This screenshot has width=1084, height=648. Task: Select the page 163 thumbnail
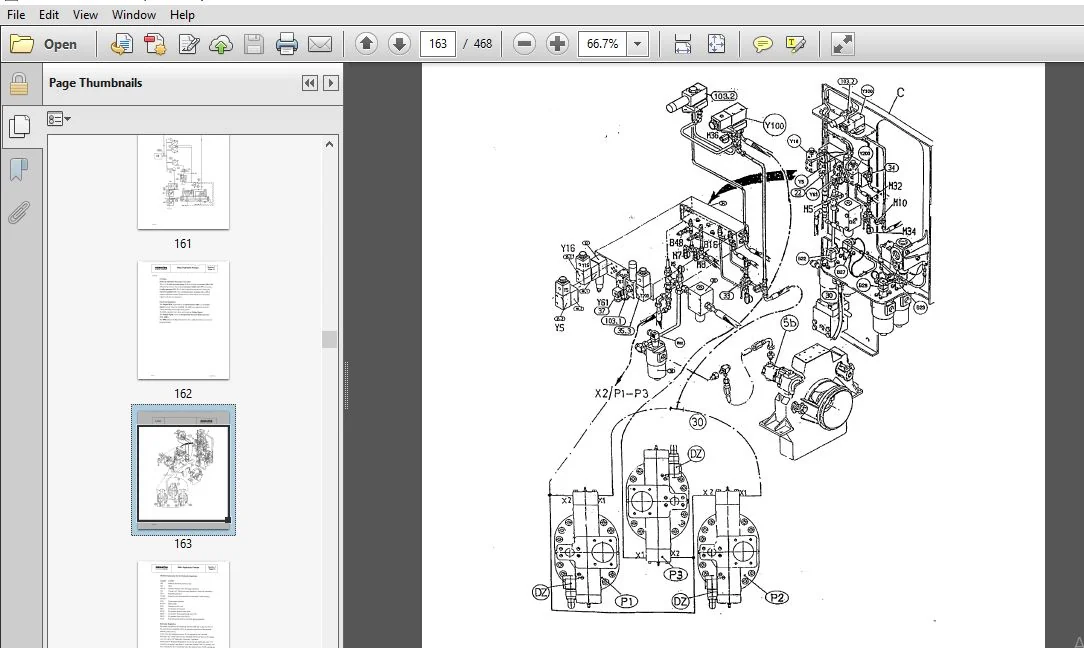(x=183, y=470)
